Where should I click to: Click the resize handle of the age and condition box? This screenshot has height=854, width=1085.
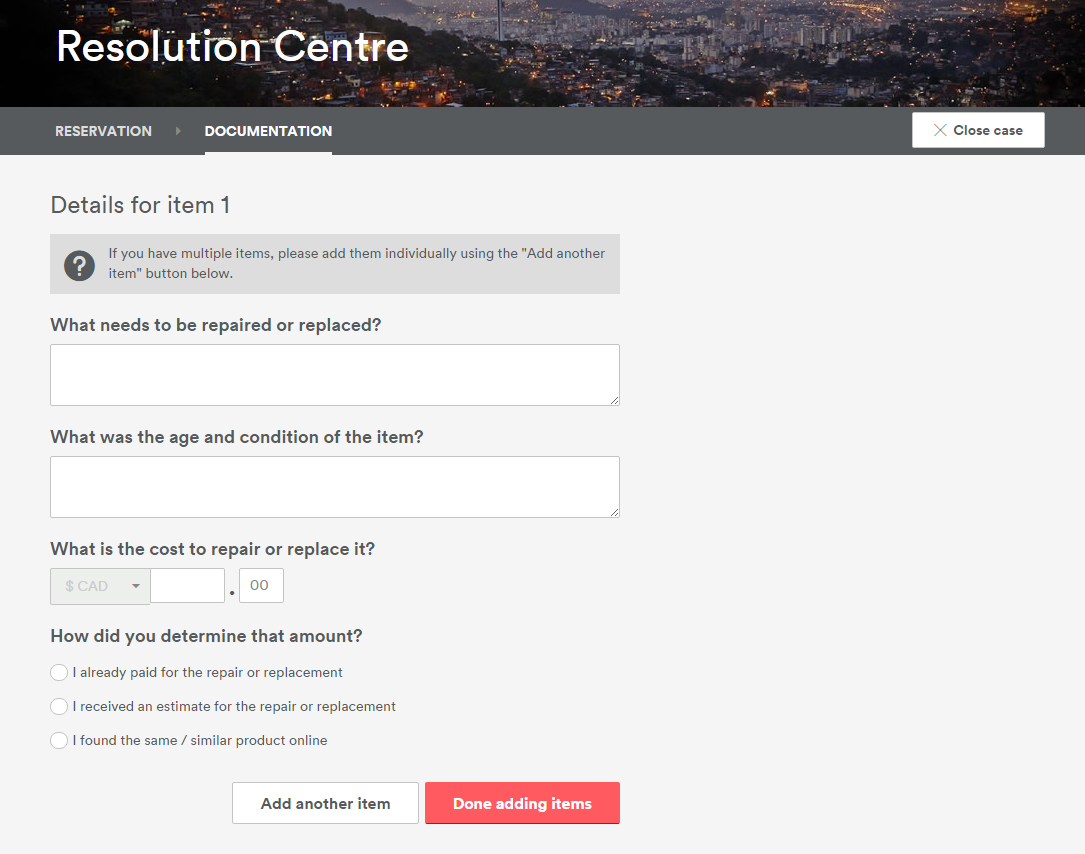pos(614,512)
